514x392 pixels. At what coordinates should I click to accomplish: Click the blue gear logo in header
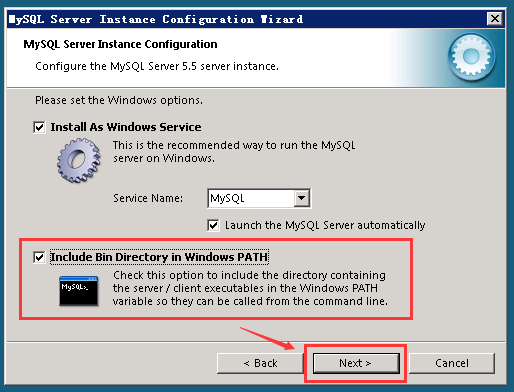pyautogui.click(x=471, y=57)
